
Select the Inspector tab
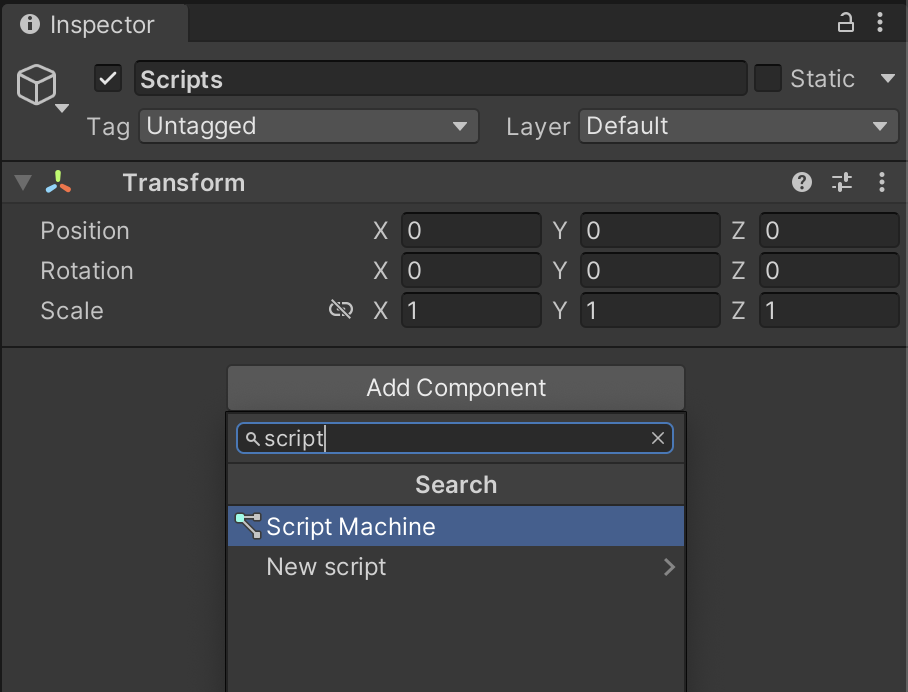pos(95,24)
